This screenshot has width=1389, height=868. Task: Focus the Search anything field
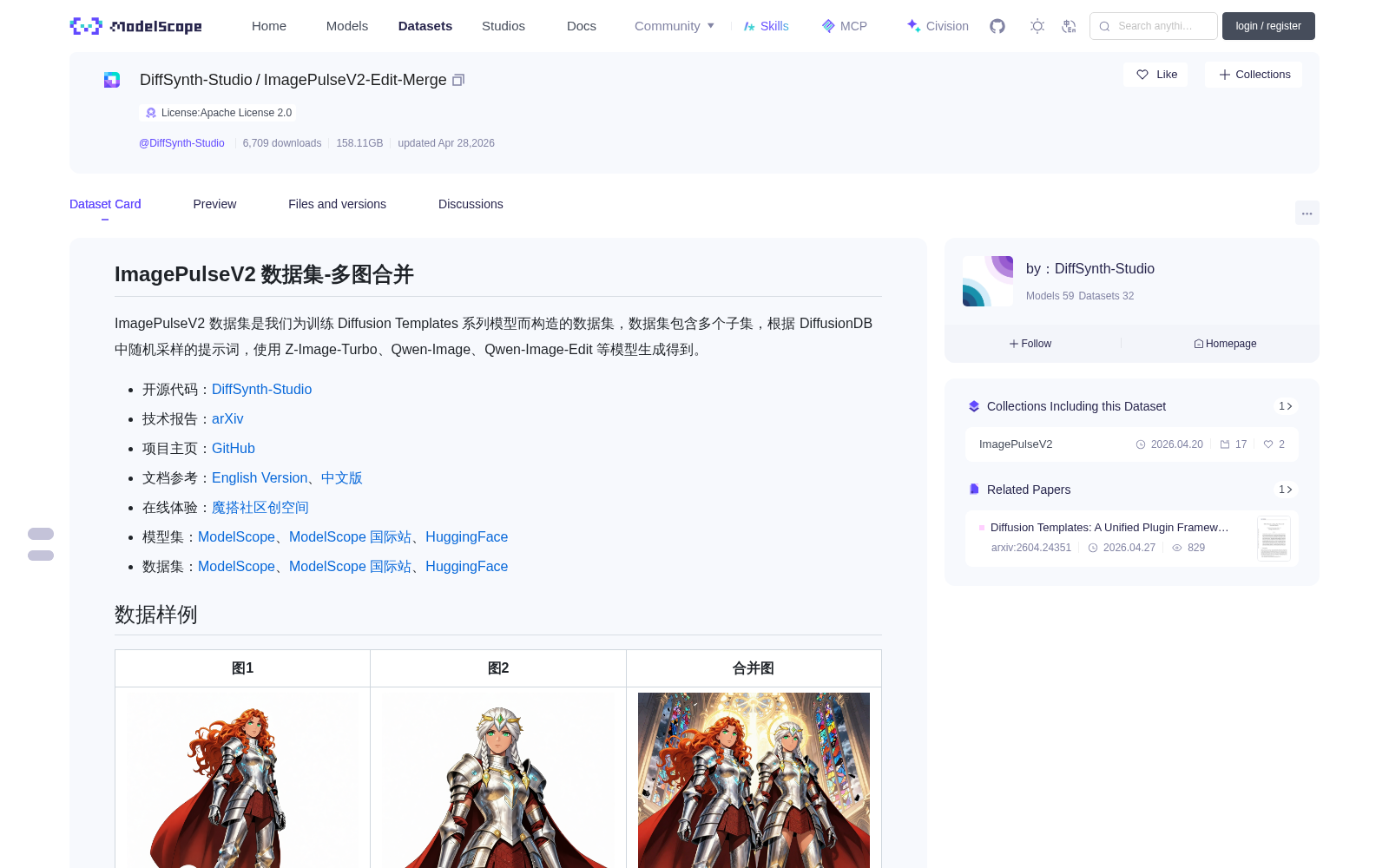point(1154,26)
